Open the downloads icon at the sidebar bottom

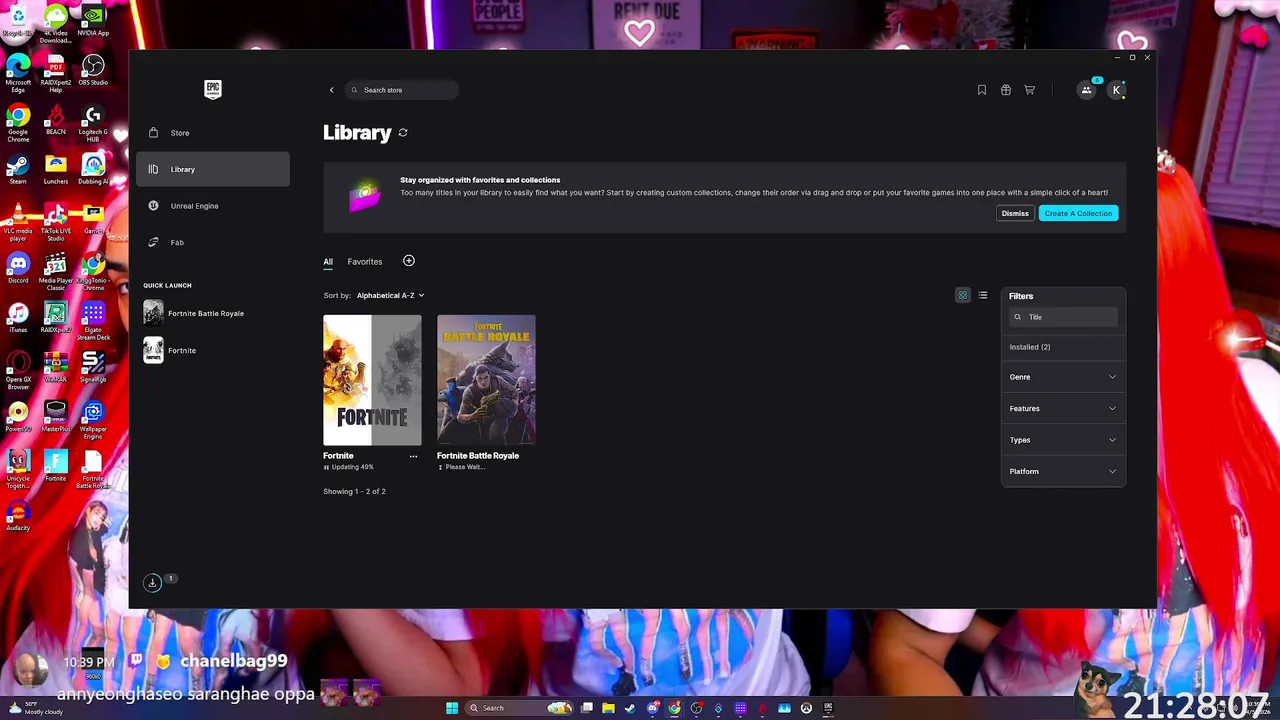pyautogui.click(x=153, y=582)
